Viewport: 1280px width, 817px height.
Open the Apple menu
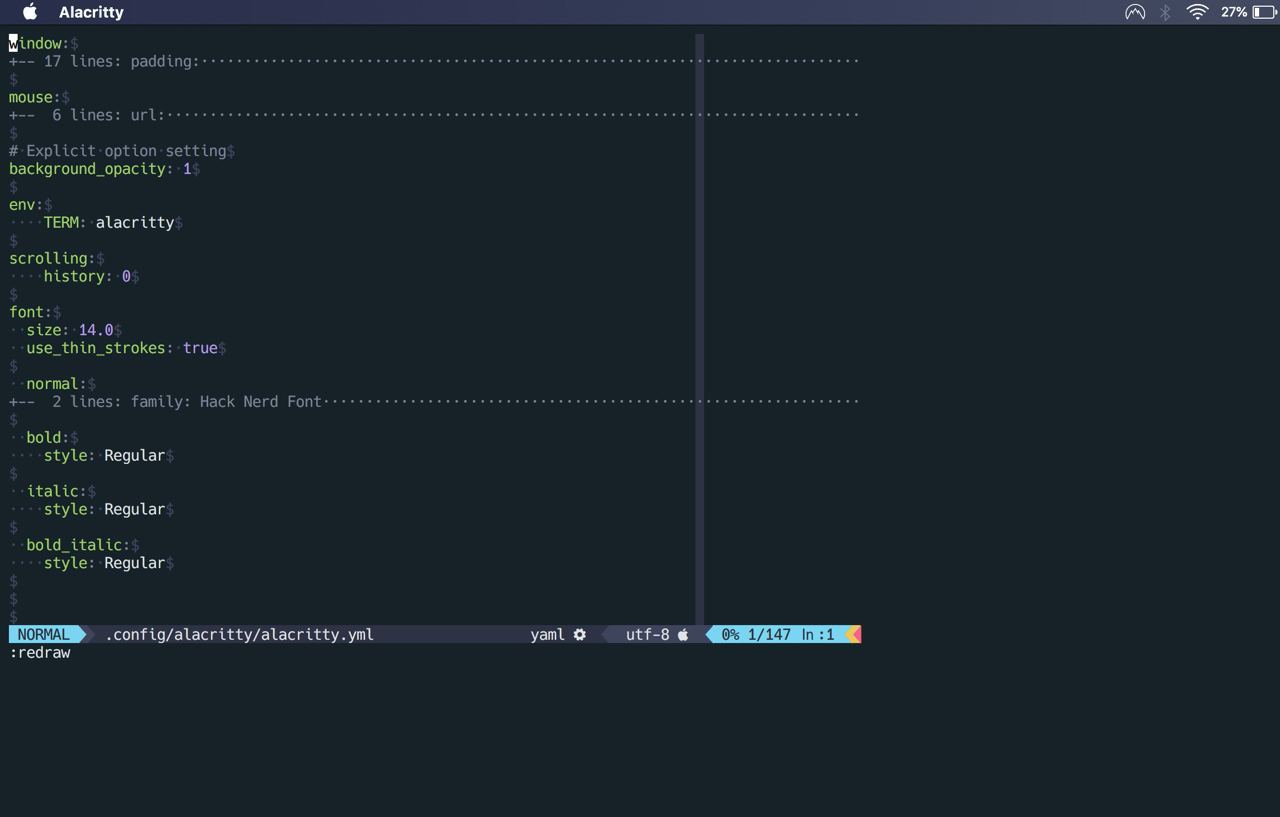[x=30, y=12]
